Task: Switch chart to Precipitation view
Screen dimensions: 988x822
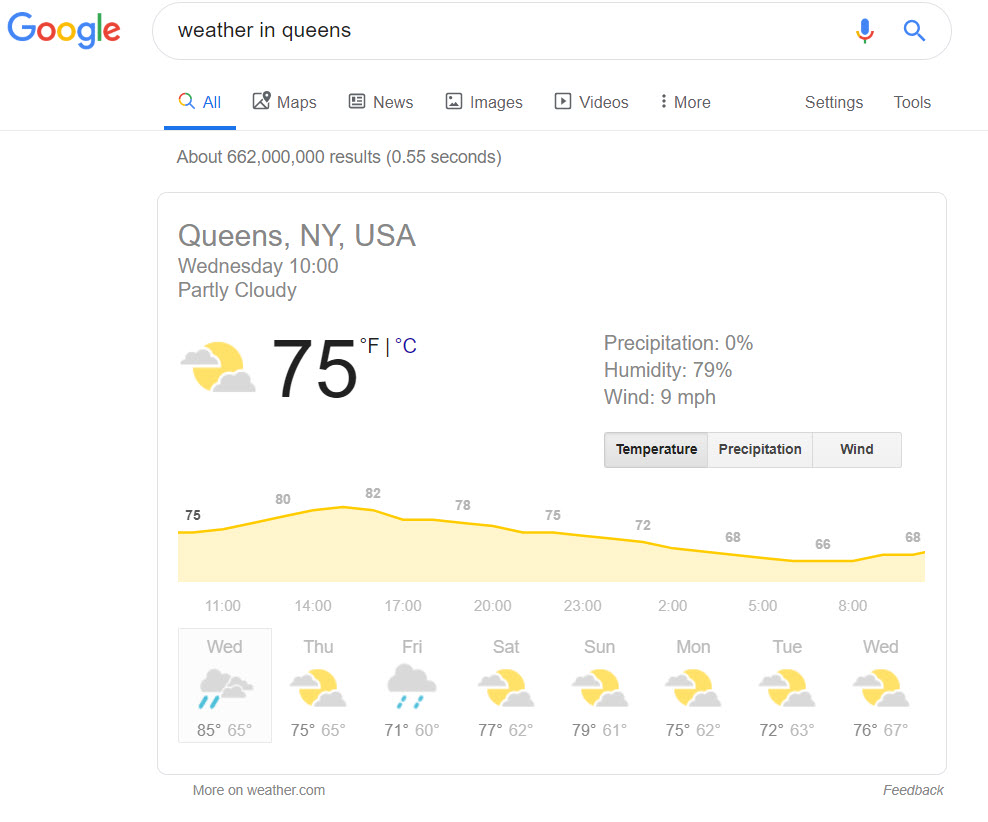Action: pyautogui.click(x=760, y=450)
